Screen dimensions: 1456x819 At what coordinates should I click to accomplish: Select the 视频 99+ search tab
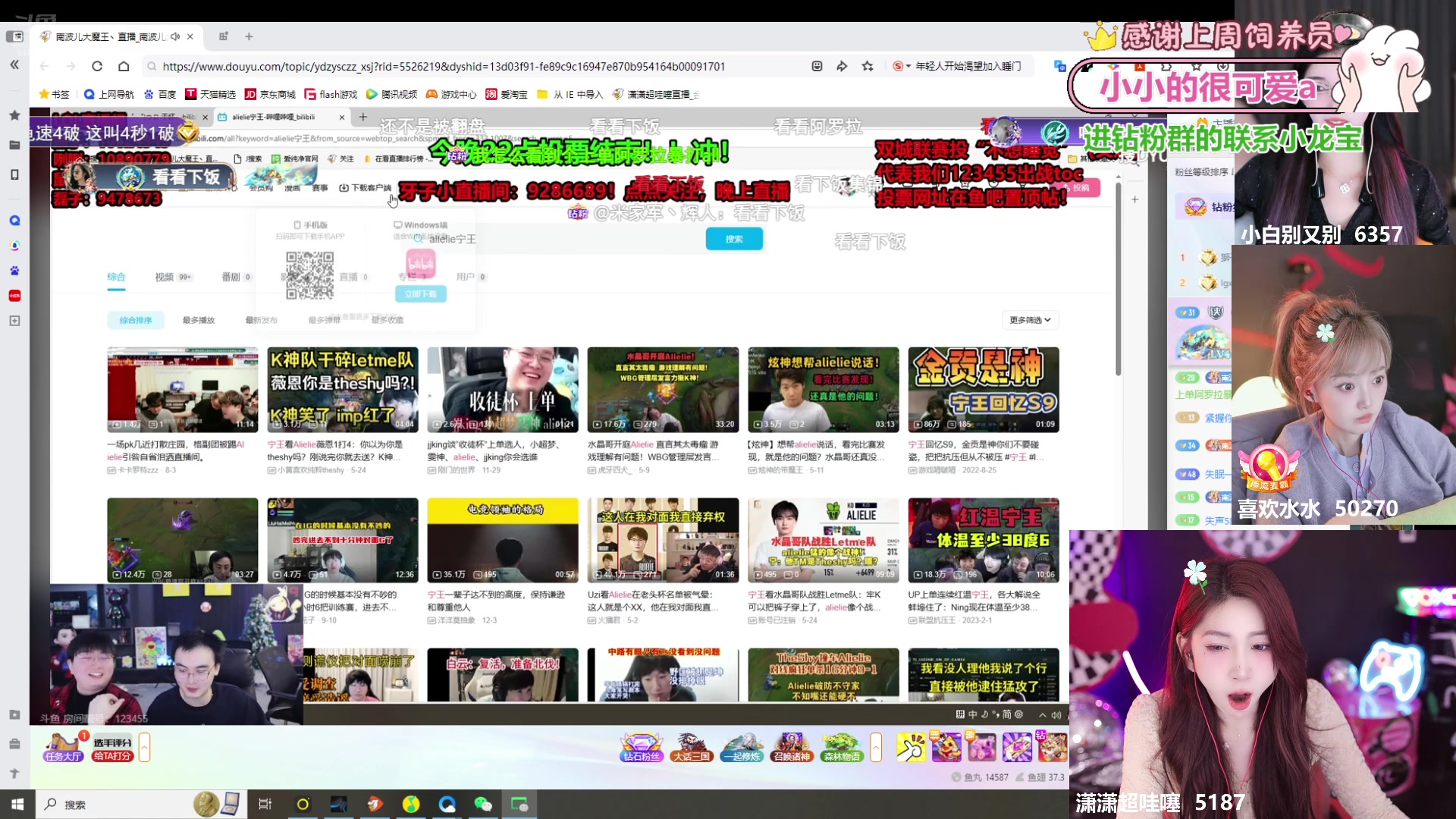173,277
